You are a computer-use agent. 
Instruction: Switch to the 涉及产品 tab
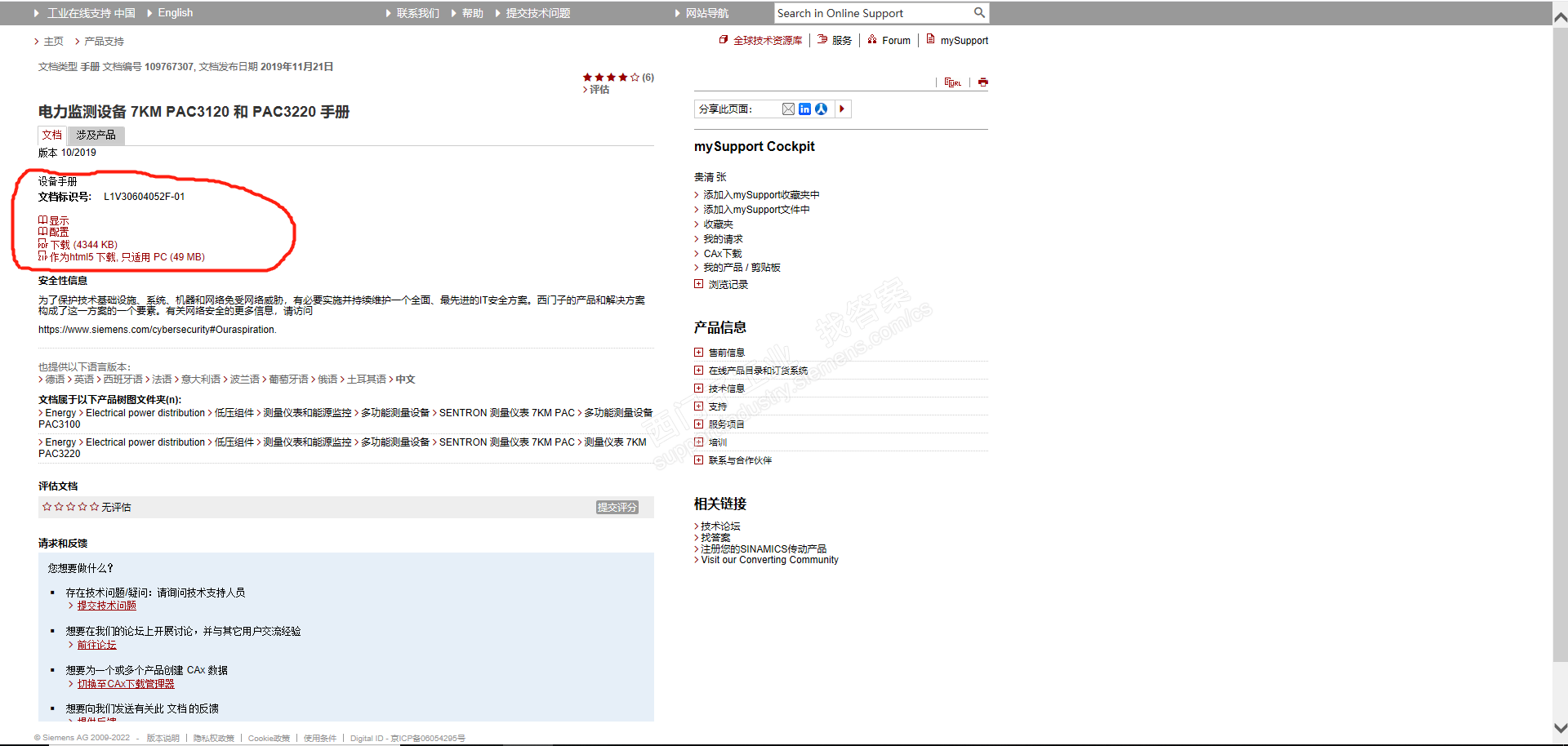click(x=96, y=135)
